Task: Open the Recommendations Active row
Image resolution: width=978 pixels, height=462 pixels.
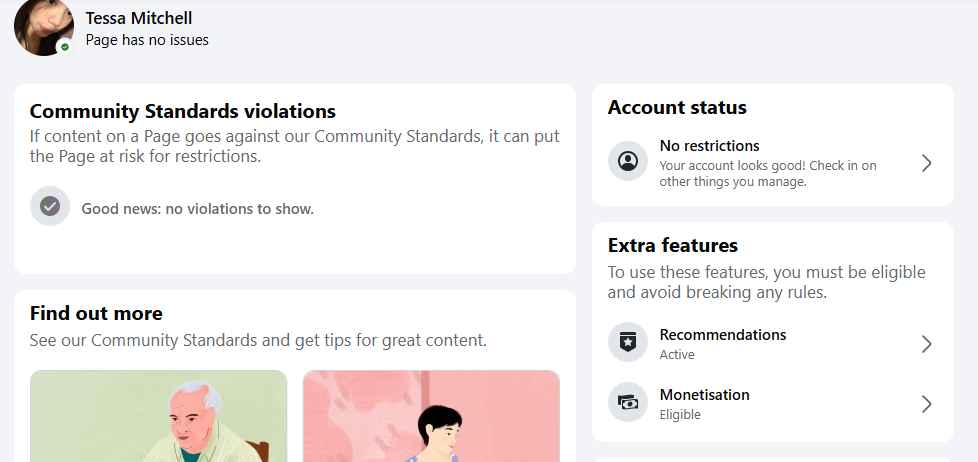Action: (773, 344)
